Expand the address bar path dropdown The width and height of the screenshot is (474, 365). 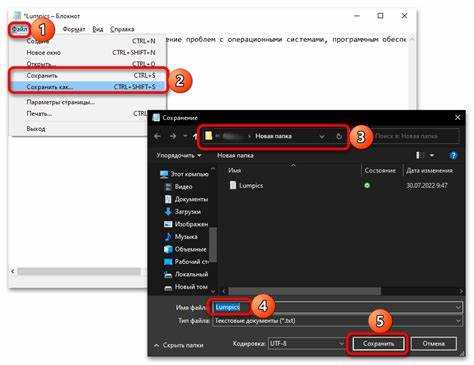click(322, 136)
